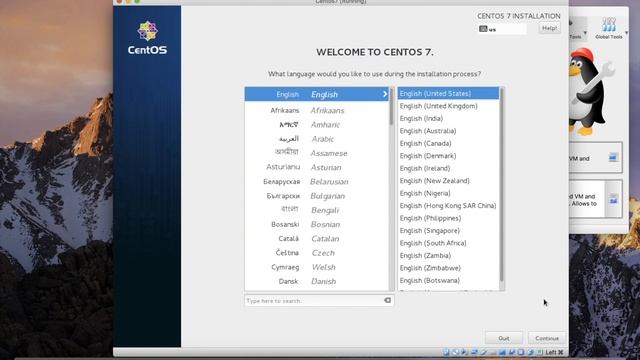Click the Quit button
640x360 pixels.
click(504, 338)
